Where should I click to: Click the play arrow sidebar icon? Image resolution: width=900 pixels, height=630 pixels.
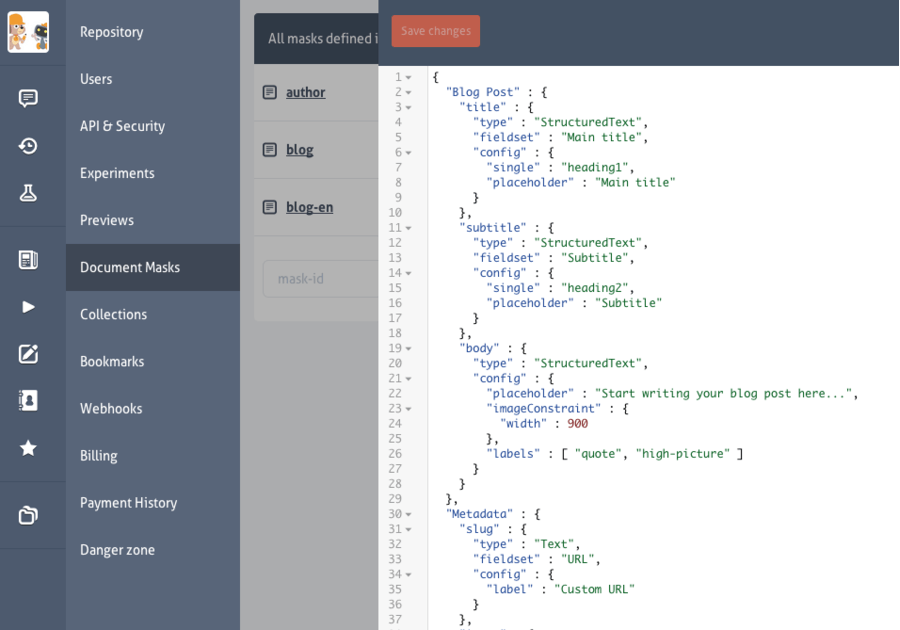(x=28, y=308)
